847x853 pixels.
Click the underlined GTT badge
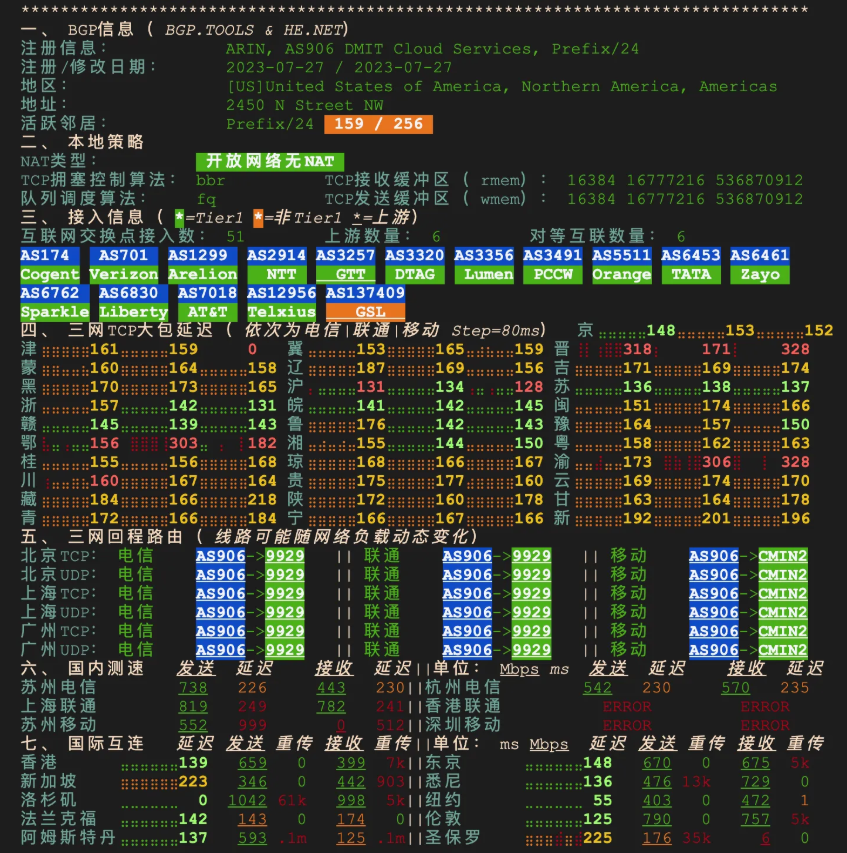pos(350,274)
